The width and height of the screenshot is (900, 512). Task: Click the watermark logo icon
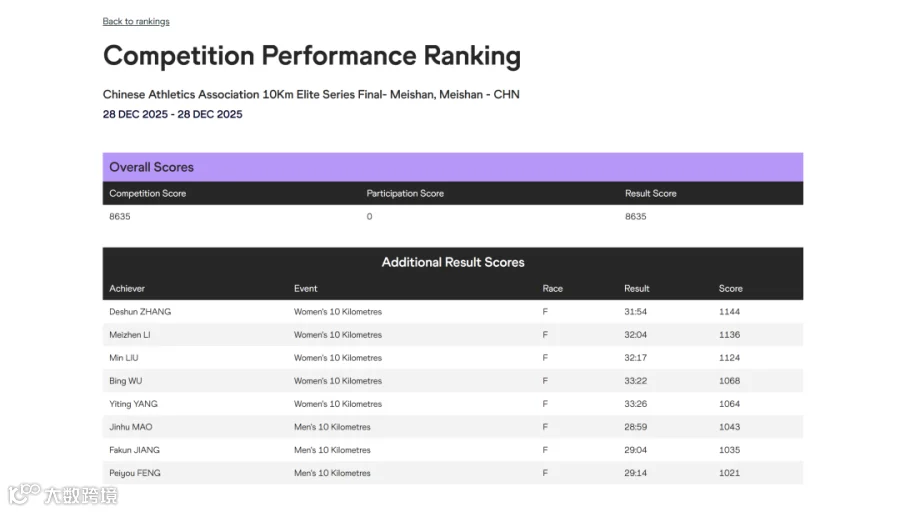[x=24, y=494]
